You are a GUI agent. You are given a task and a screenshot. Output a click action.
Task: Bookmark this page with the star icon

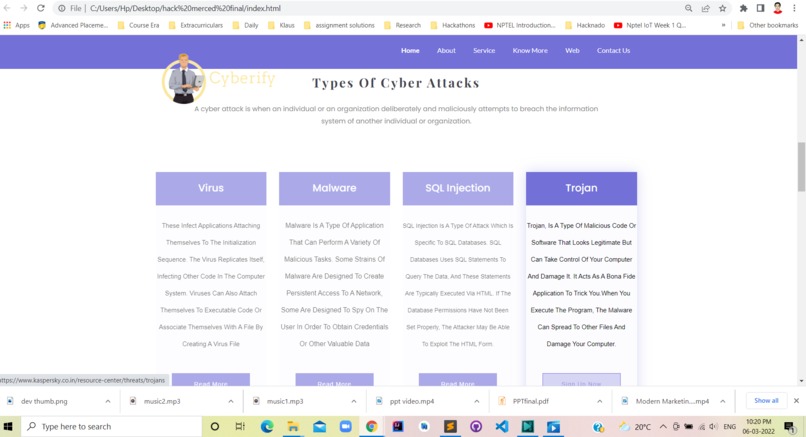(722, 8)
